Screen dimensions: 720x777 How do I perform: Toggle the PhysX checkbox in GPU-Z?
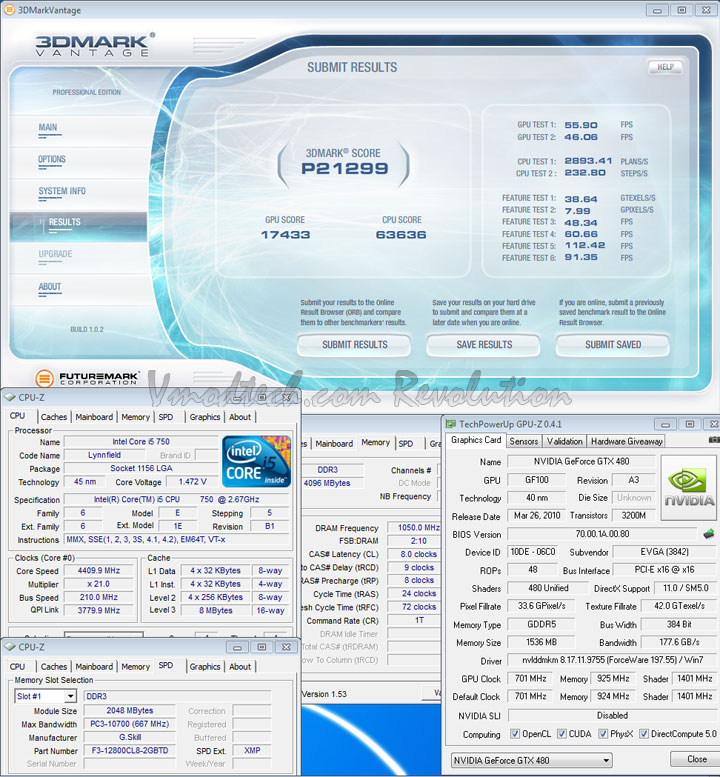tap(603, 734)
